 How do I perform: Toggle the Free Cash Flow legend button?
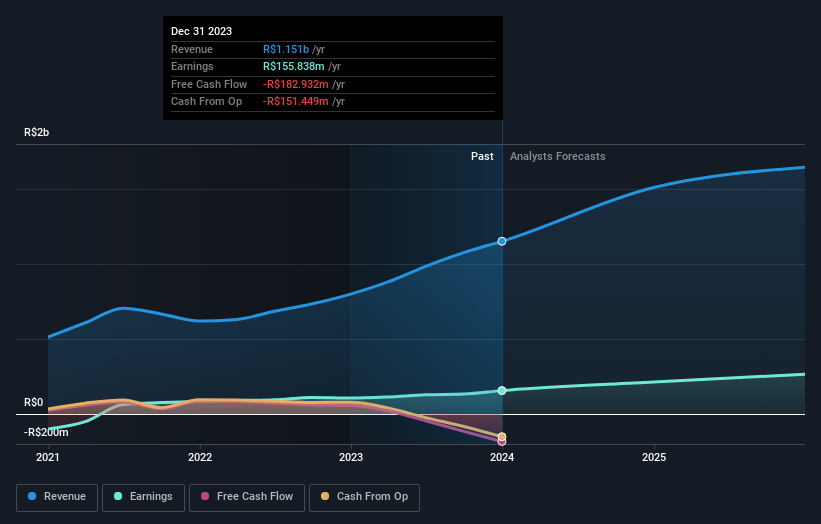pyautogui.click(x=247, y=497)
